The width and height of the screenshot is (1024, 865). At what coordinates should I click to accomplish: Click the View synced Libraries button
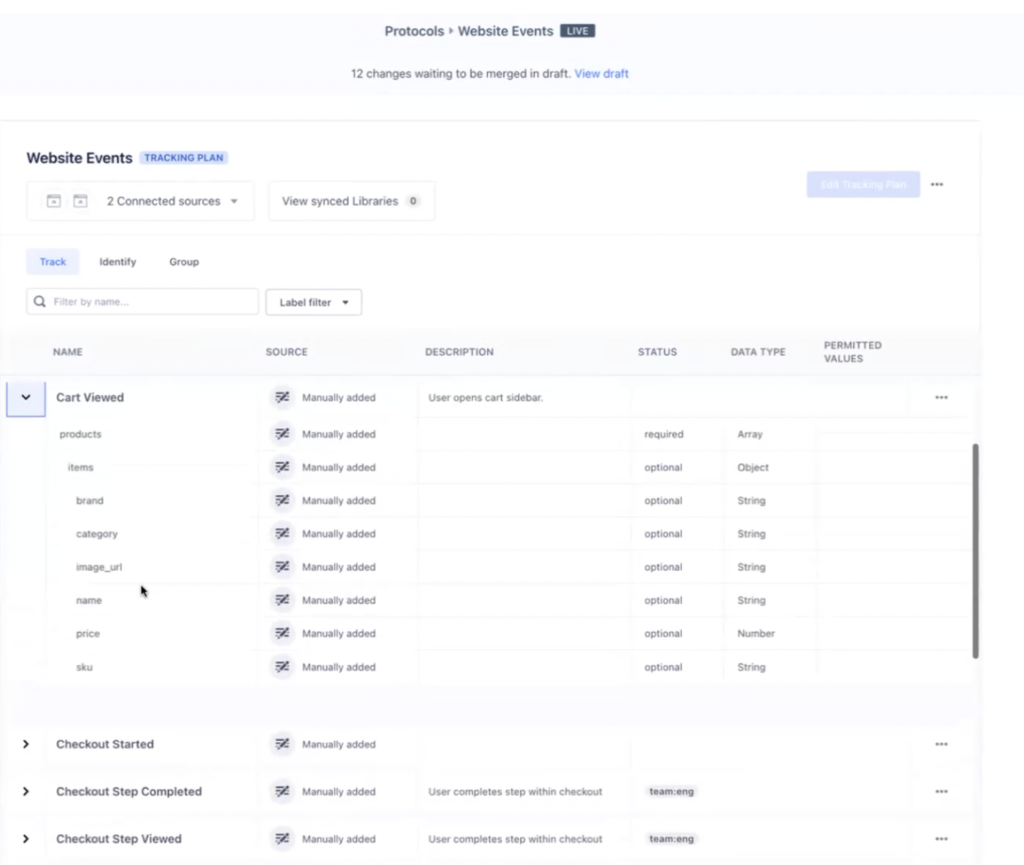(x=351, y=200)
